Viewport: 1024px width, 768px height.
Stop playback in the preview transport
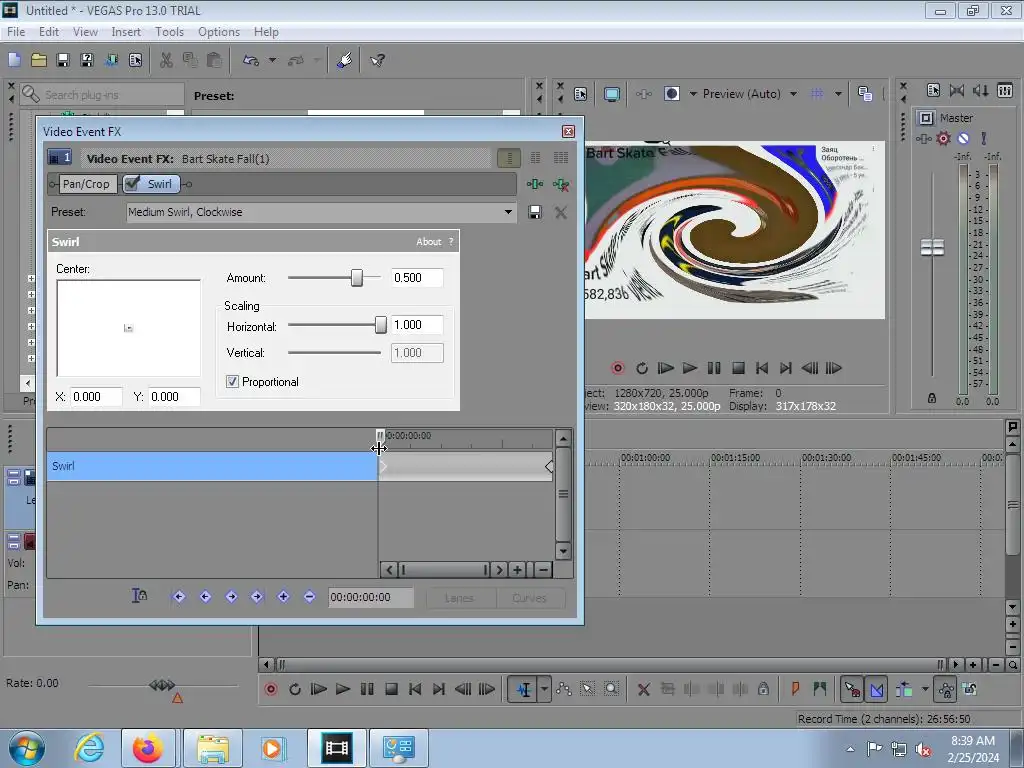(x=738, y=368)
